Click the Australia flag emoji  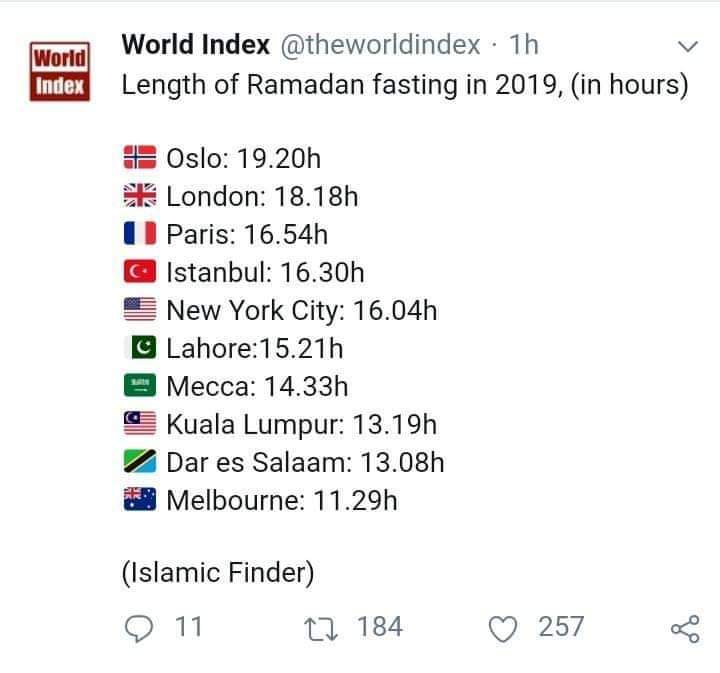(140, 499)
